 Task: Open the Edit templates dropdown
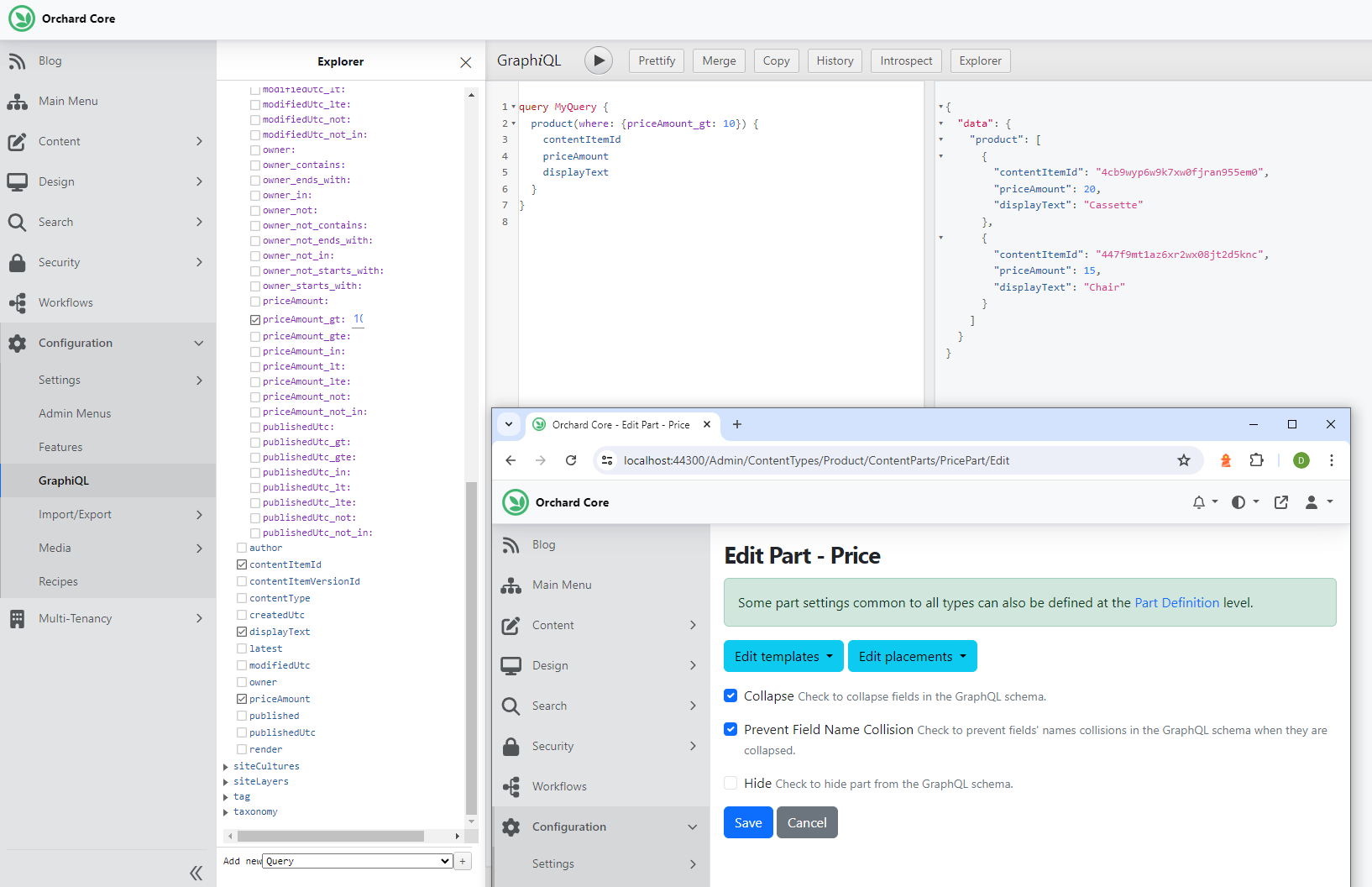783,656
